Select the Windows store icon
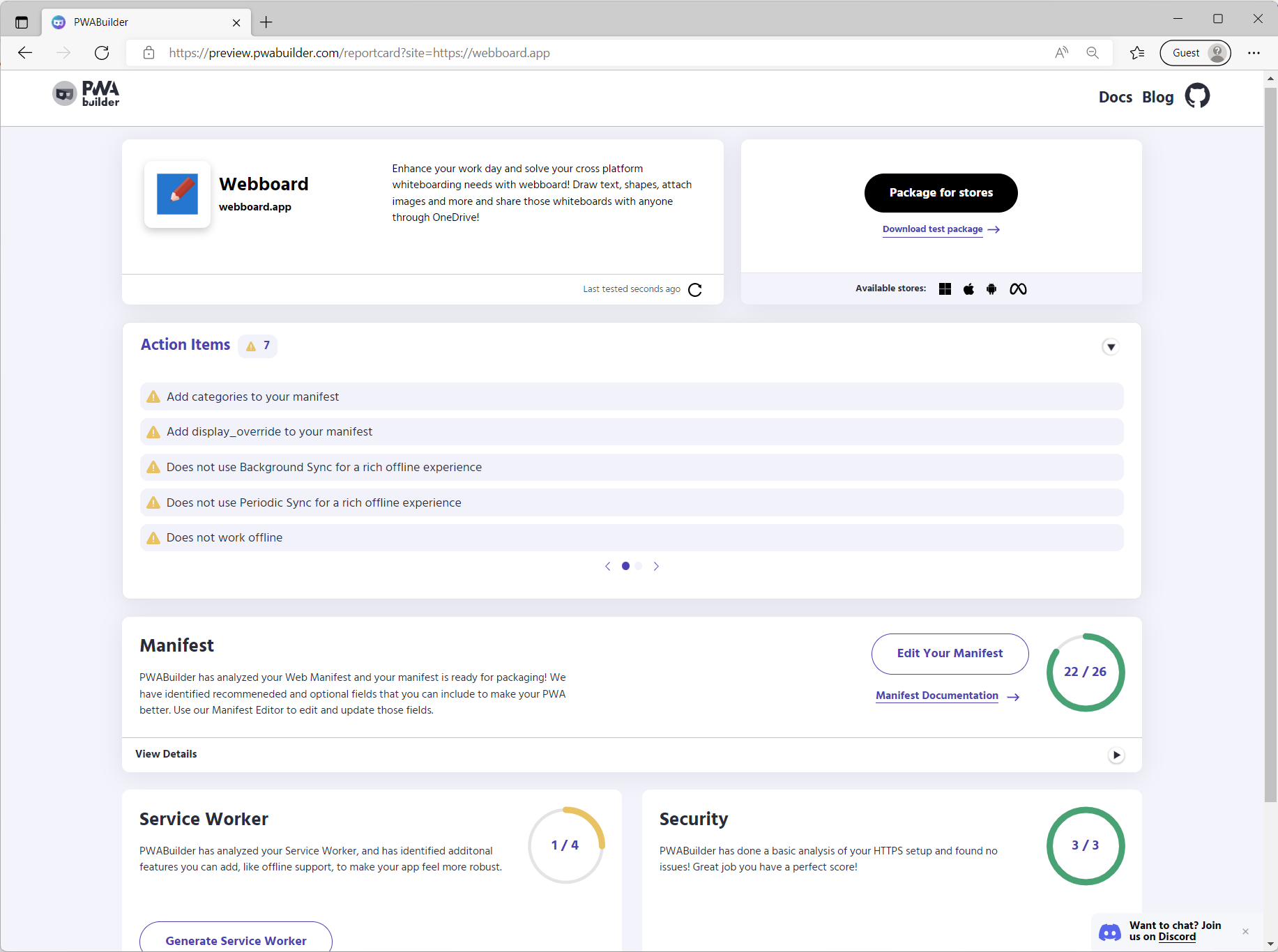This screenshot has height=952, width=1278. point(945,289)
